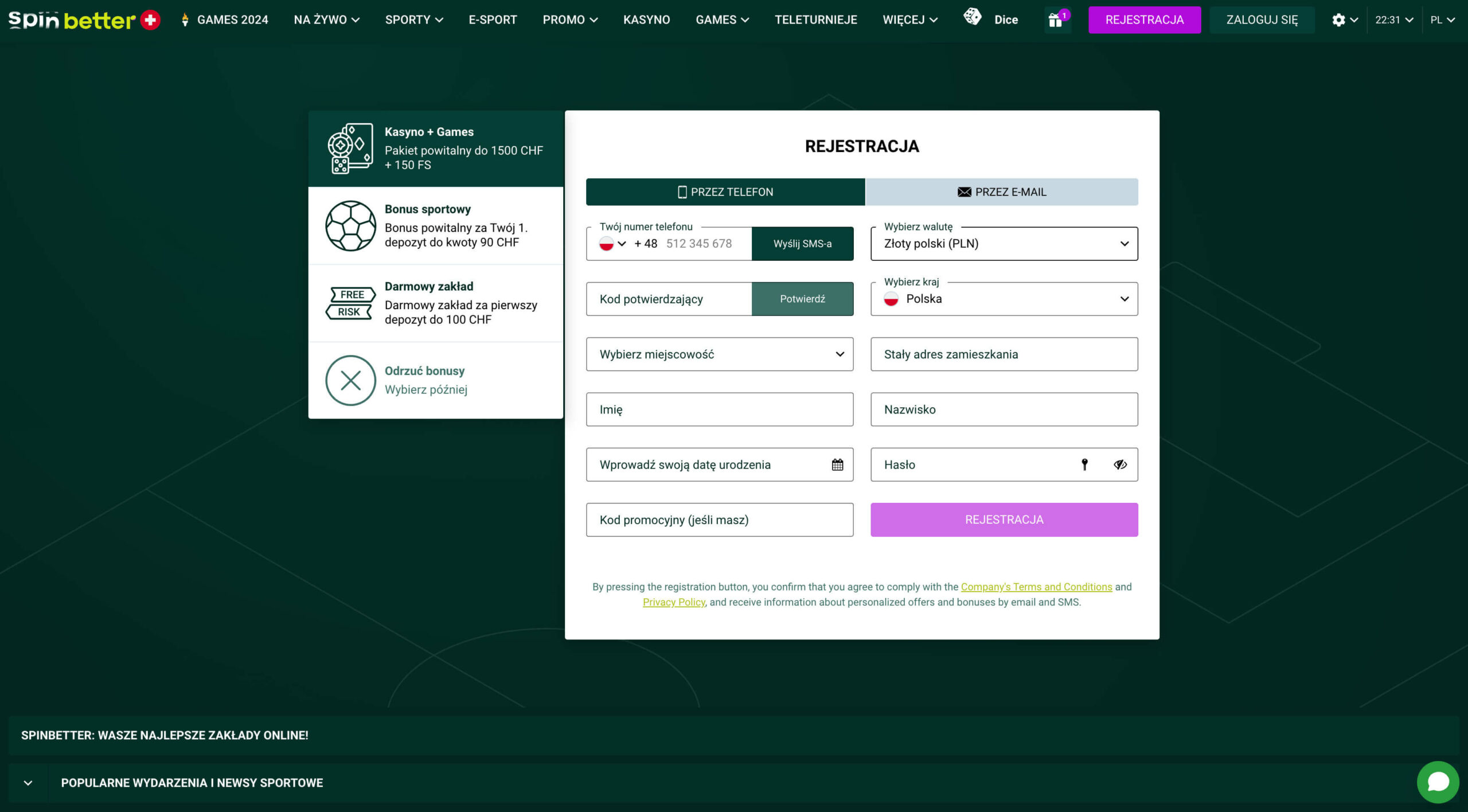
Task: Open the Privacy Policy link
Action: [673, 602]
